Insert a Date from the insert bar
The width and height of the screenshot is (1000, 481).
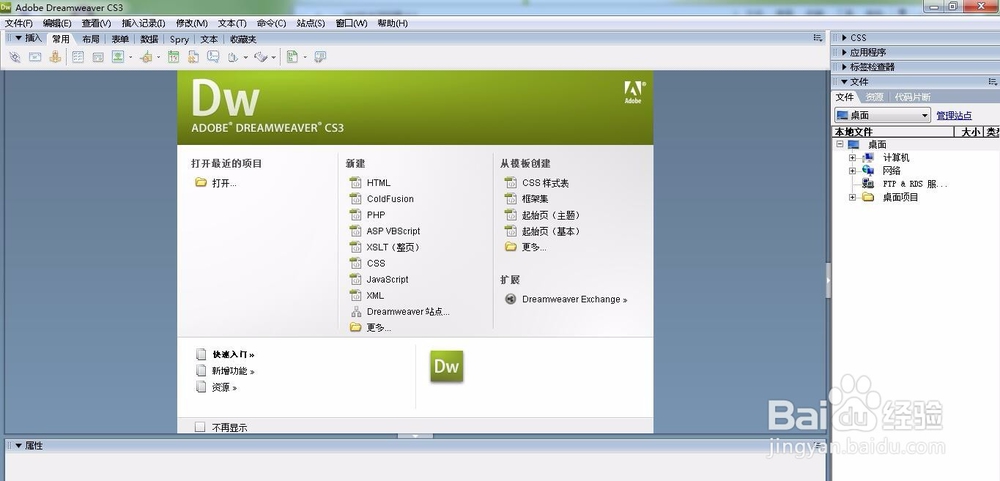[x=173, y=57]
